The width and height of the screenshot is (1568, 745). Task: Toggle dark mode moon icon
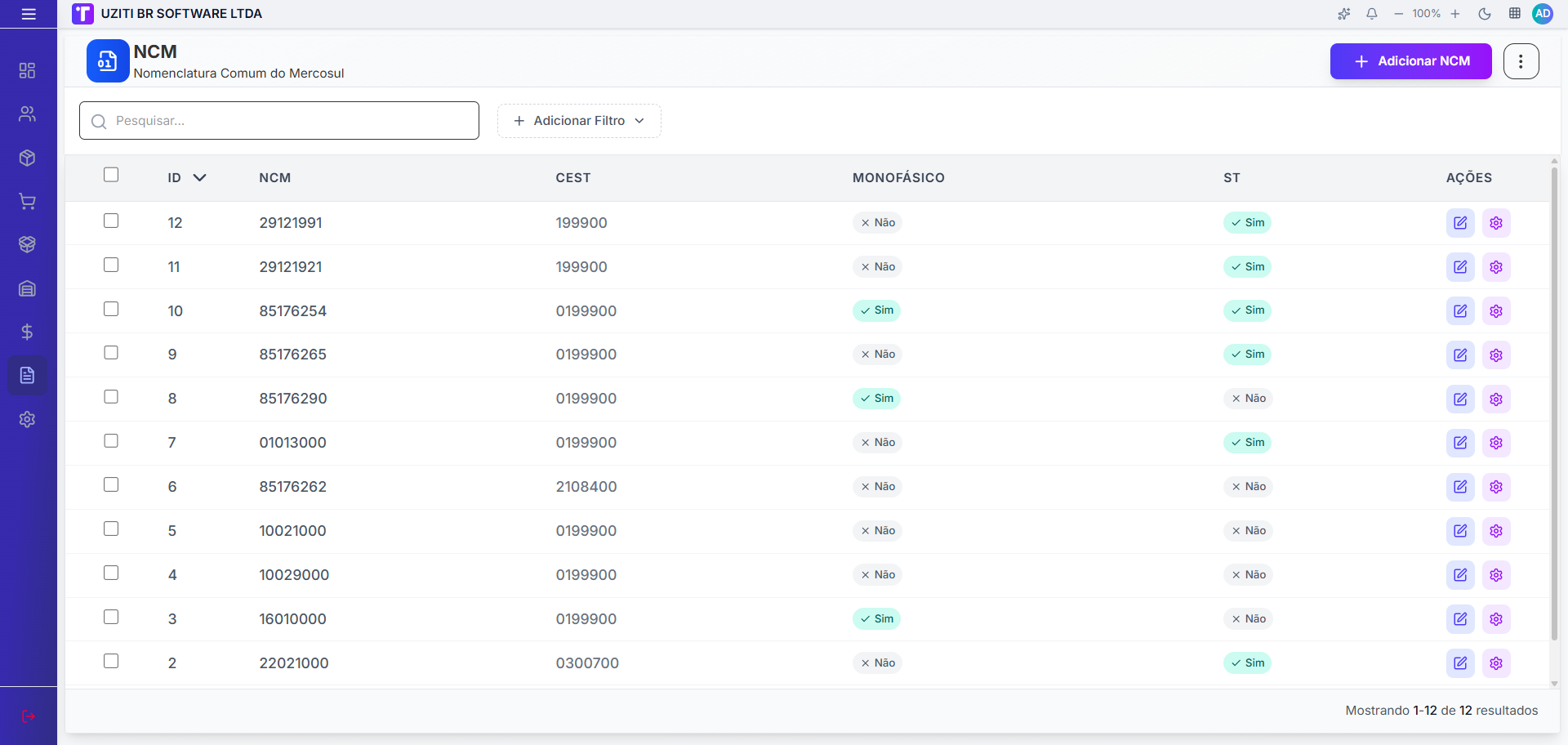pyautogui.click(x=1485, y=14)
